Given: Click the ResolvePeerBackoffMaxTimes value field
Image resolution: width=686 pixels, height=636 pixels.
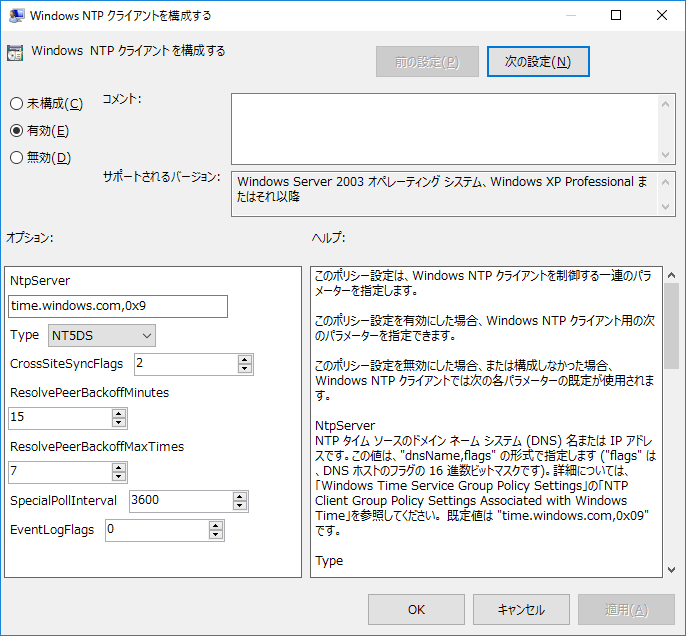Looking at the screenshot, I should [60, 472].
